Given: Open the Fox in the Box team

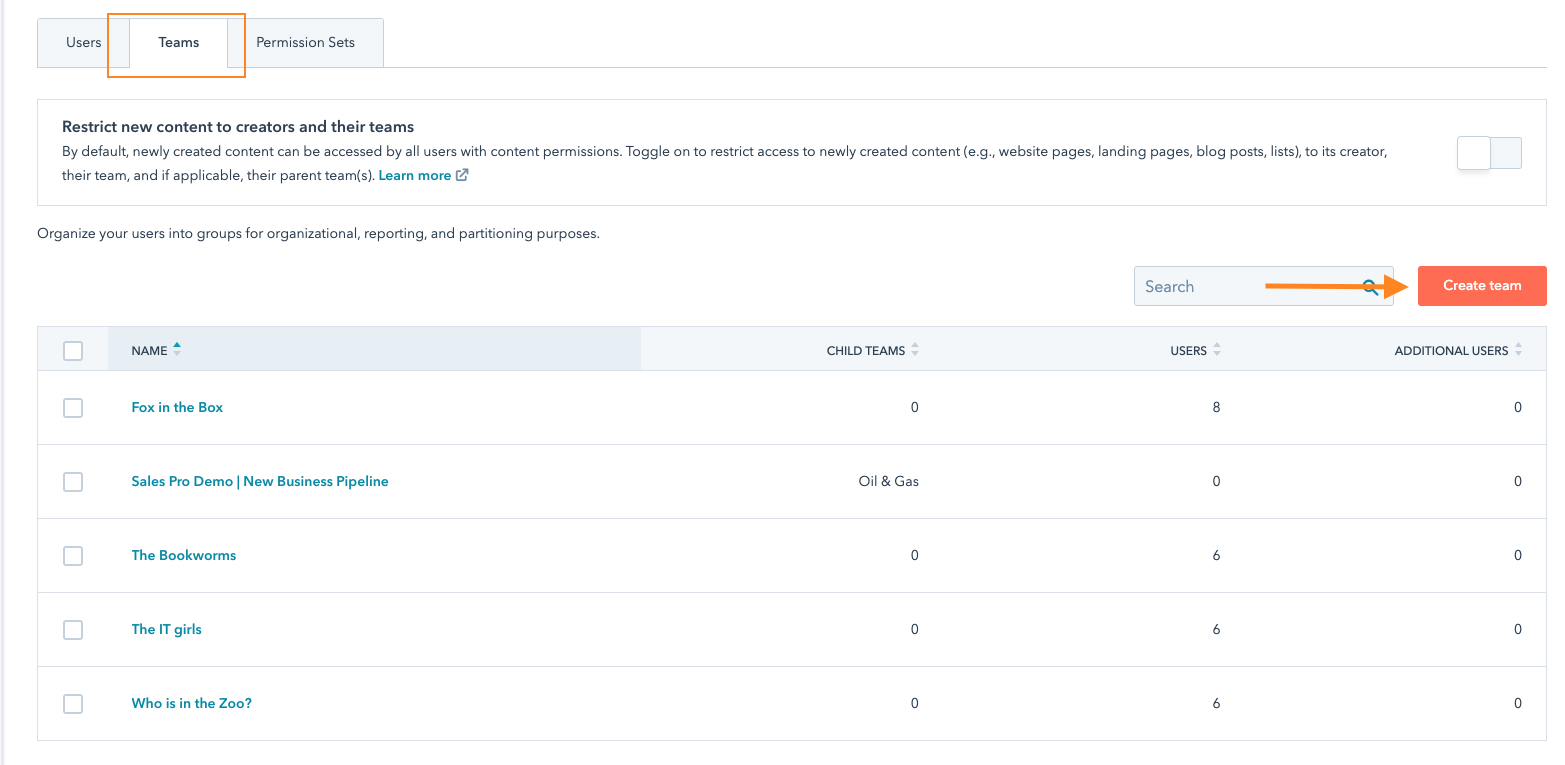Looking at the screenshot, I should pyautogui.click(x=177, y=408).
